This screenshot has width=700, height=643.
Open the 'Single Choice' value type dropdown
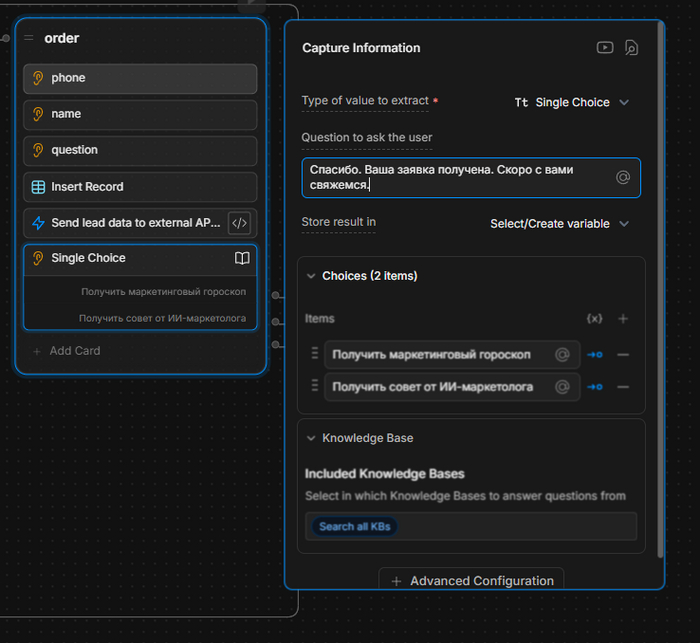572,102
